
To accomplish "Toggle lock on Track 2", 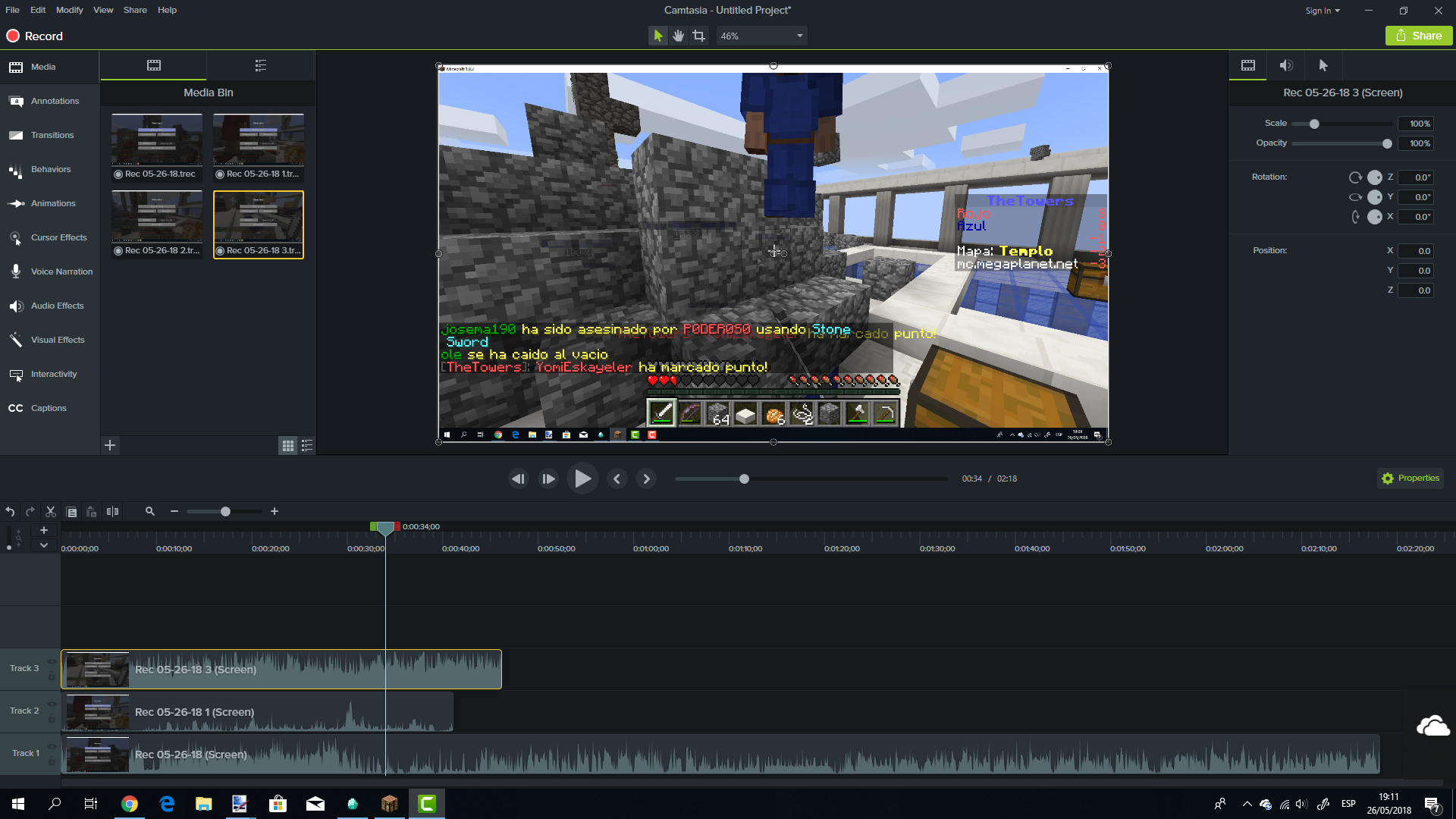I will (52, 719).
